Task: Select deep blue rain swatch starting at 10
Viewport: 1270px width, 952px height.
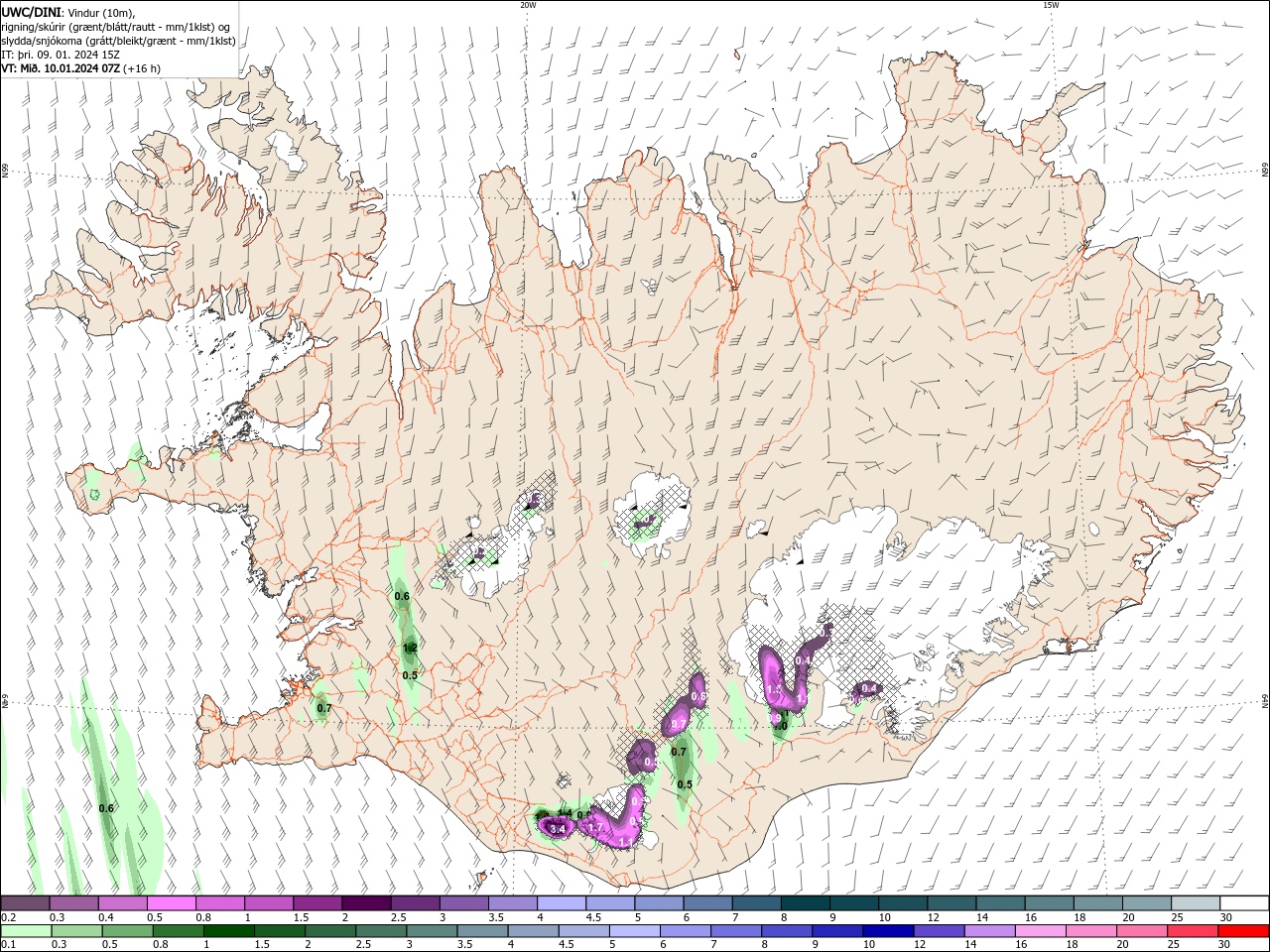Action: [887, 931]
